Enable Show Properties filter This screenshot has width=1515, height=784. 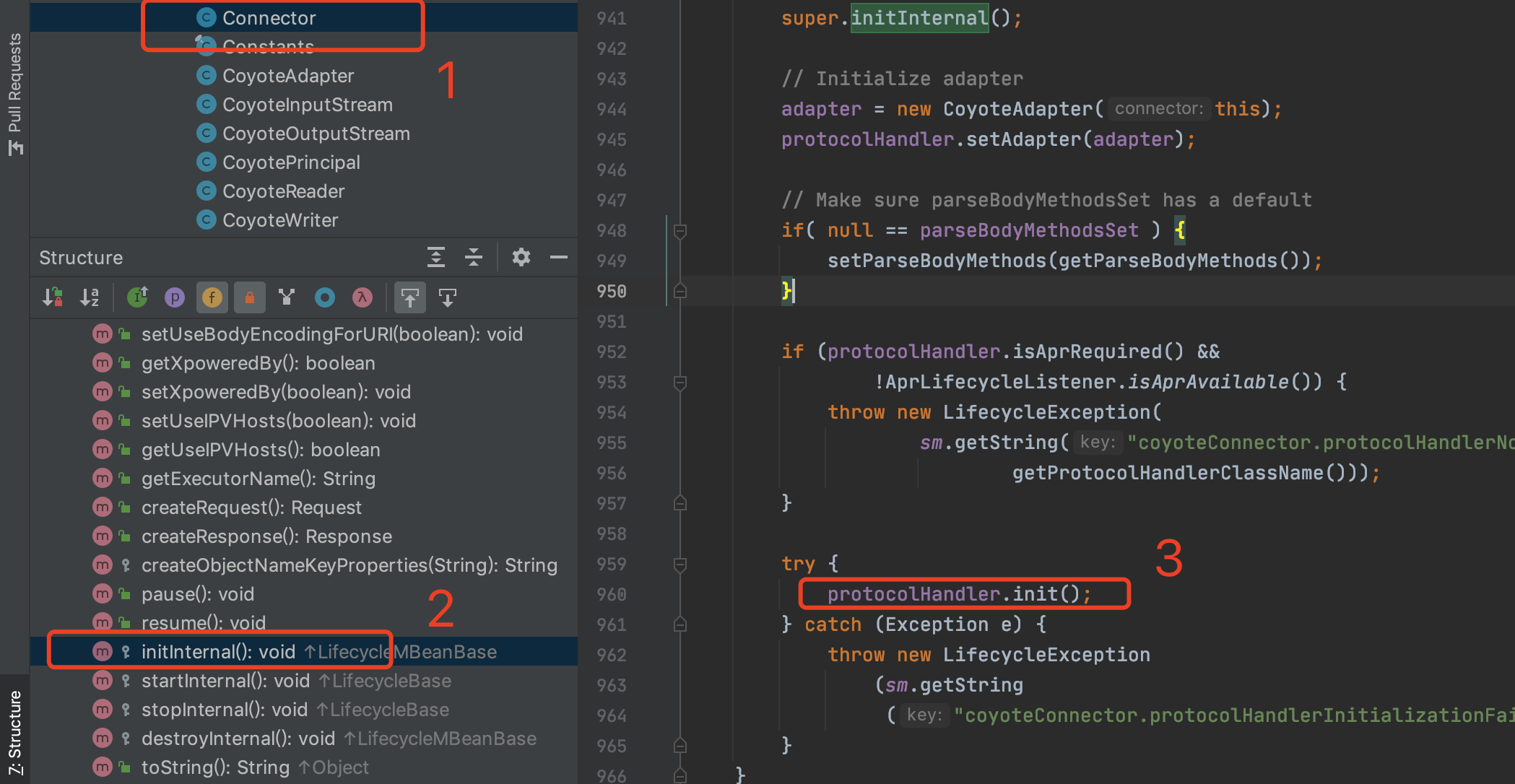(x=174, y=297)
